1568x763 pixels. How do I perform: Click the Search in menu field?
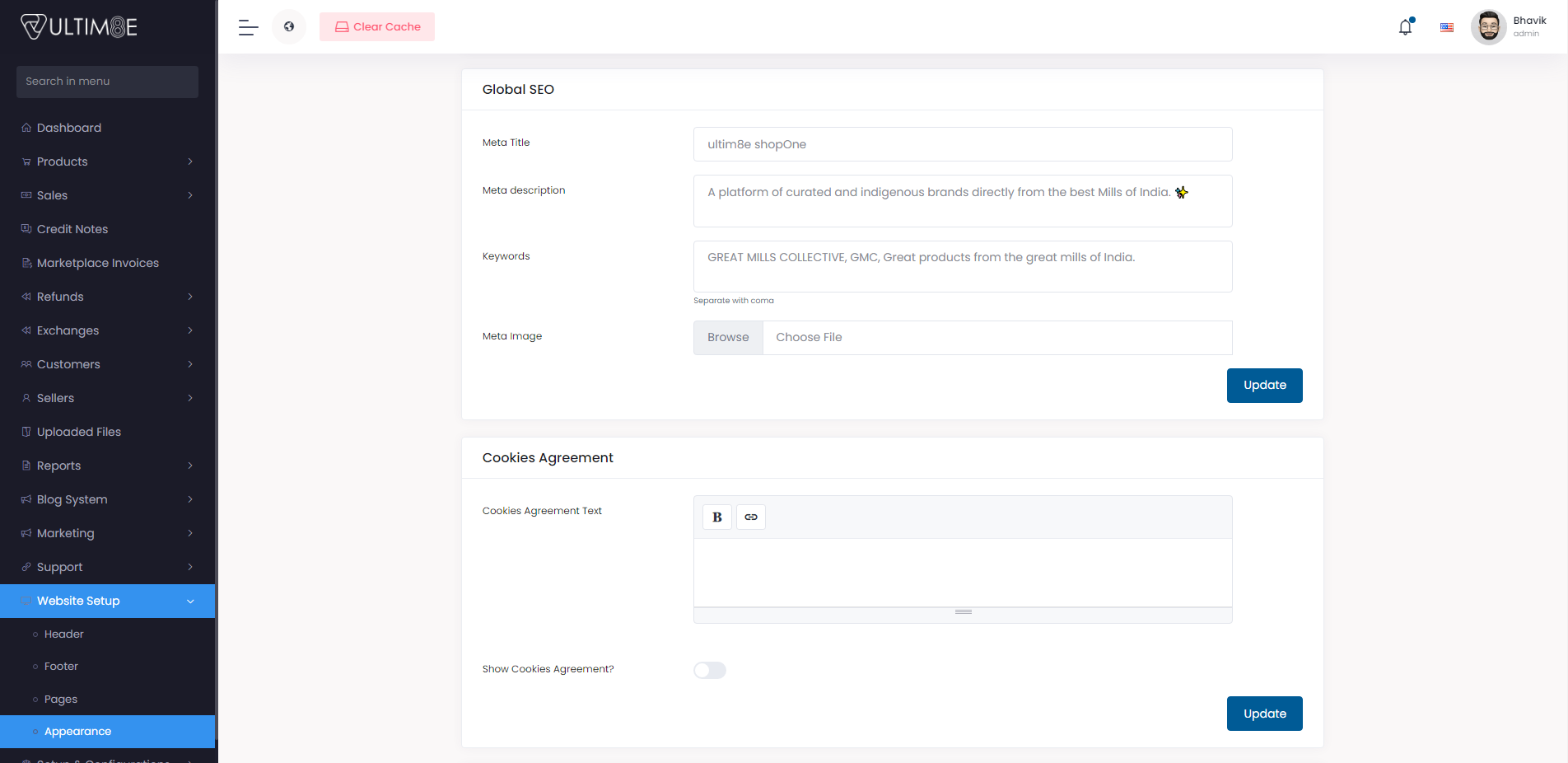[x=107, y=82]
